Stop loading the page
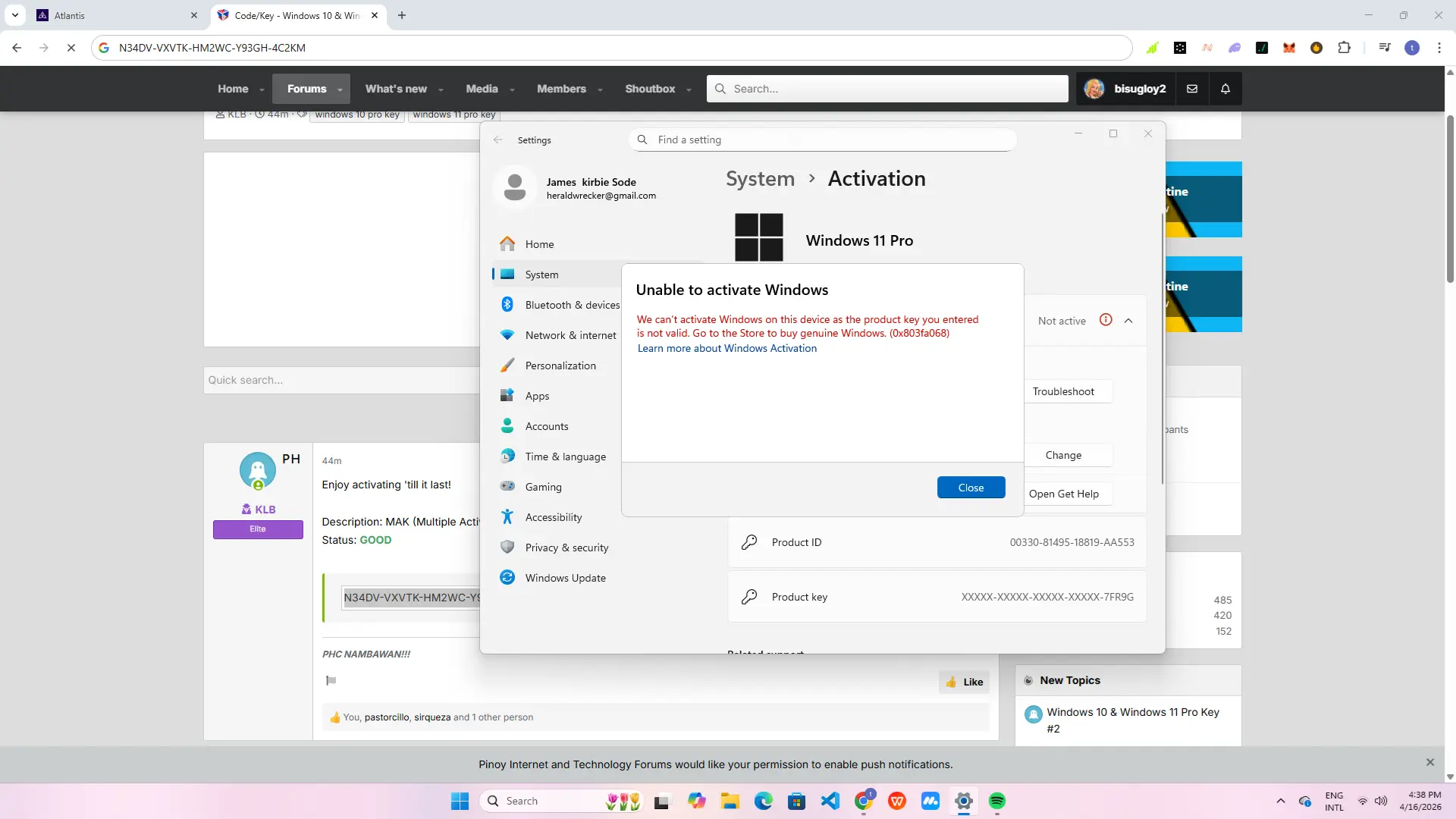The width and height of the screenshot is (1456, 819). 71,48
